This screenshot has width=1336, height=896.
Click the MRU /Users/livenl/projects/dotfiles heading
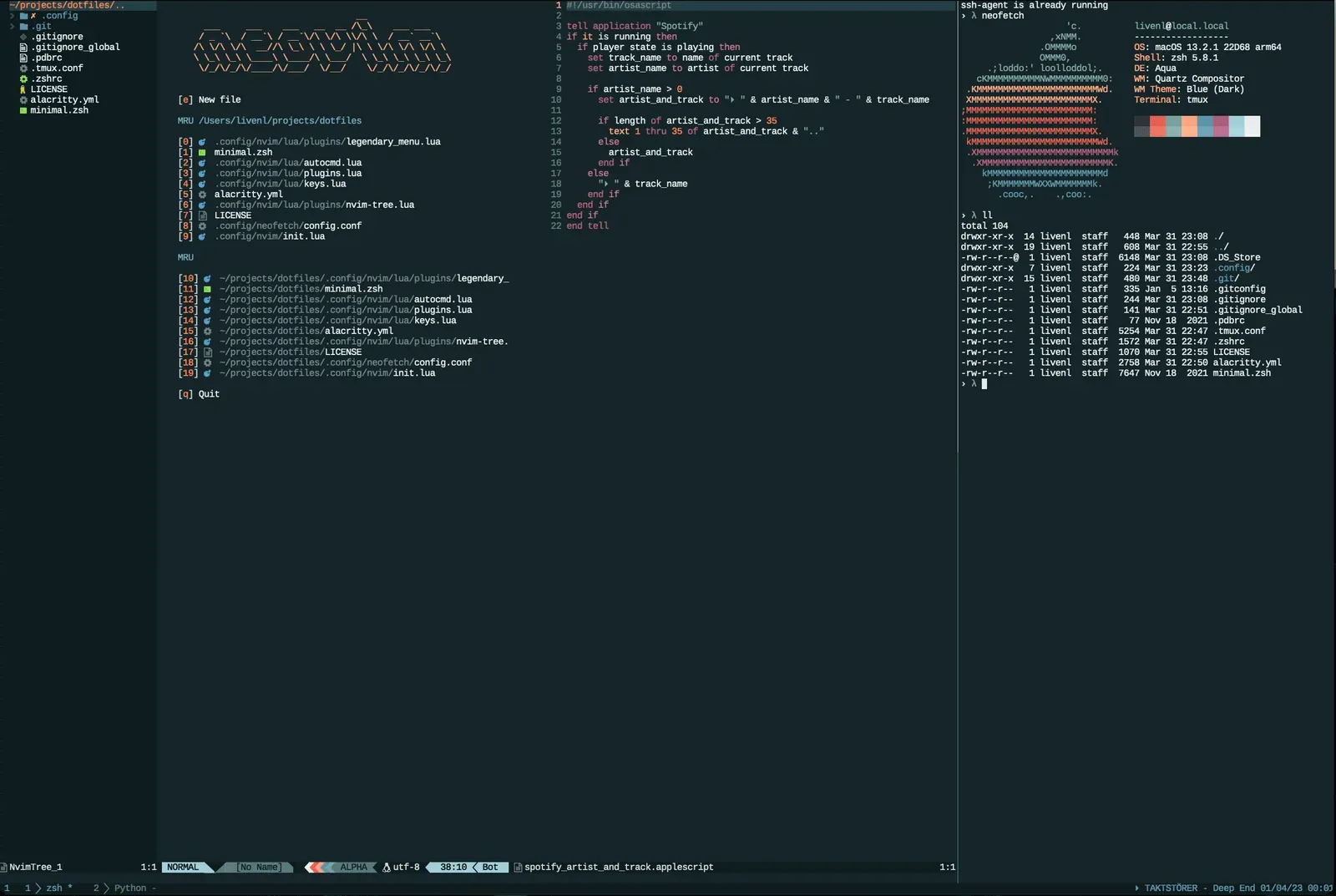(270, 121)
